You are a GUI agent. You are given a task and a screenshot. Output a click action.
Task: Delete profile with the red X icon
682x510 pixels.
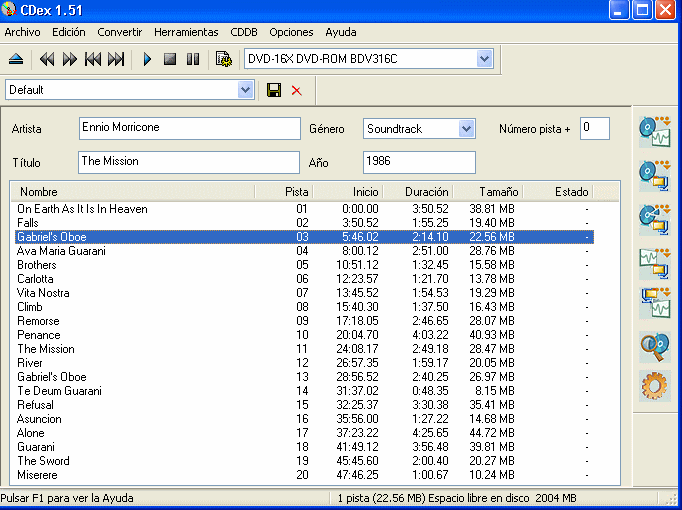click(x=296, y=90)
